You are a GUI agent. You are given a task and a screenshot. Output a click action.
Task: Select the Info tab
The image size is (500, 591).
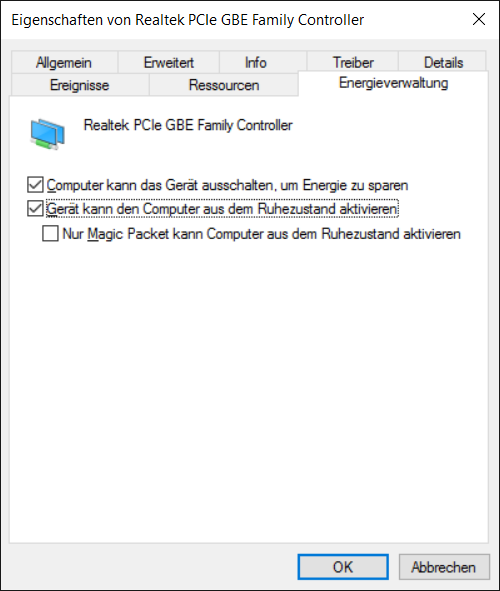click(x=255, y=63)
